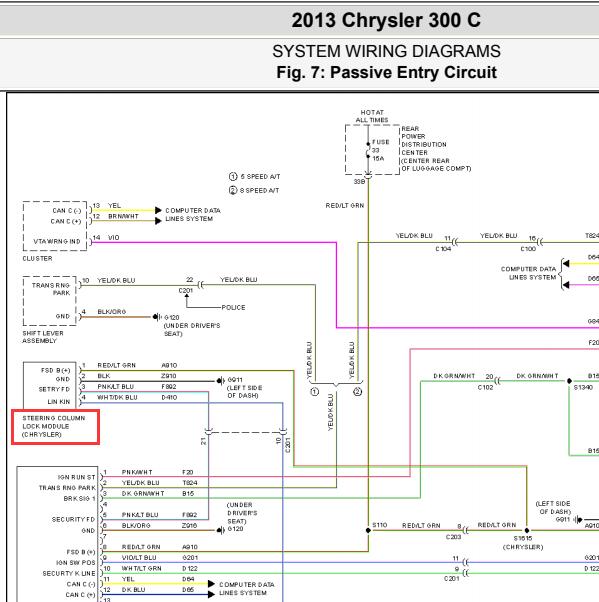
Task: Click the "IGN RUN ST" pin label
Action: [x=76, y=477]
